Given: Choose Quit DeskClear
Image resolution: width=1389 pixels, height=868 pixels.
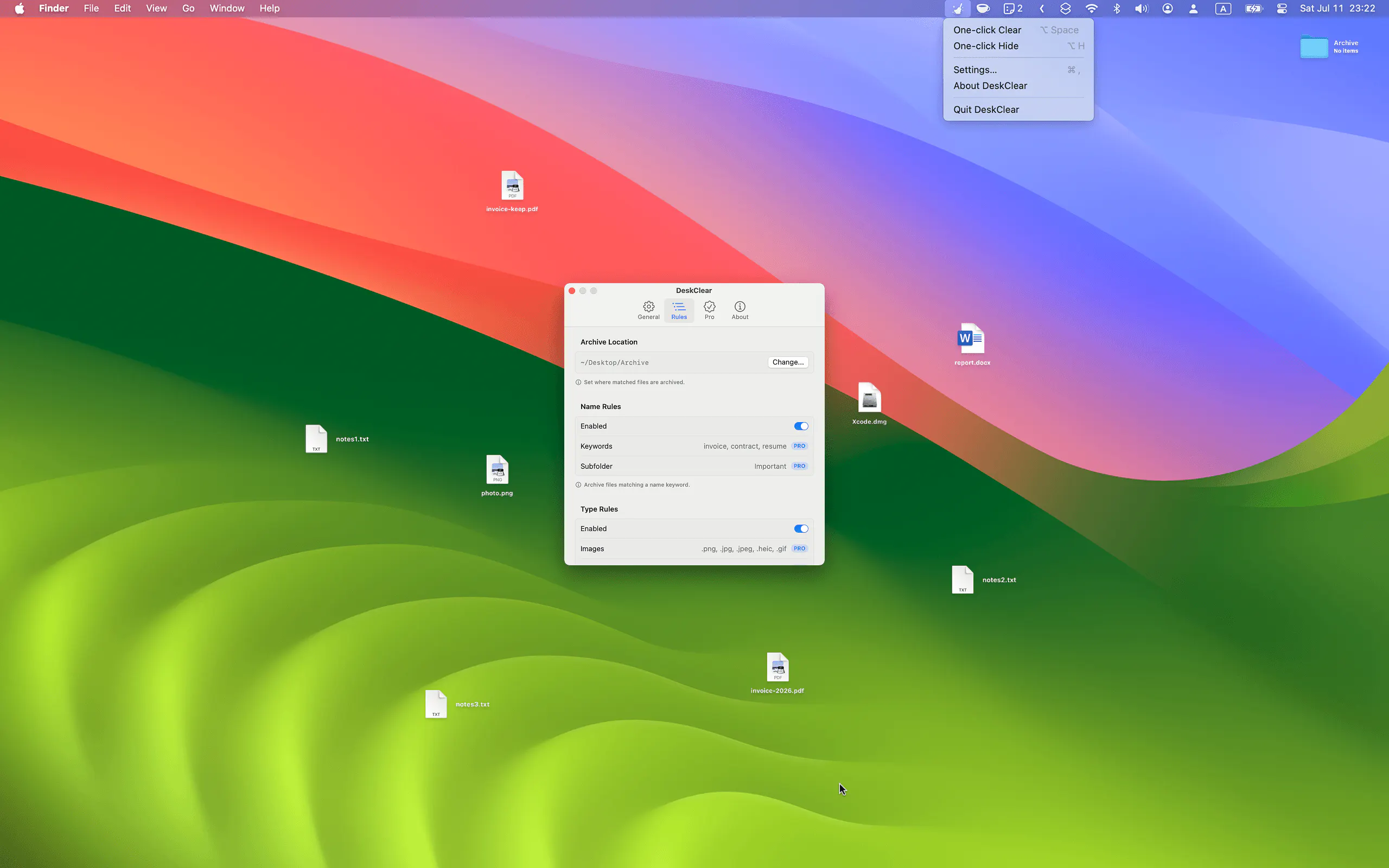Looking at the screenshot, I should [x=1018, y=109].
